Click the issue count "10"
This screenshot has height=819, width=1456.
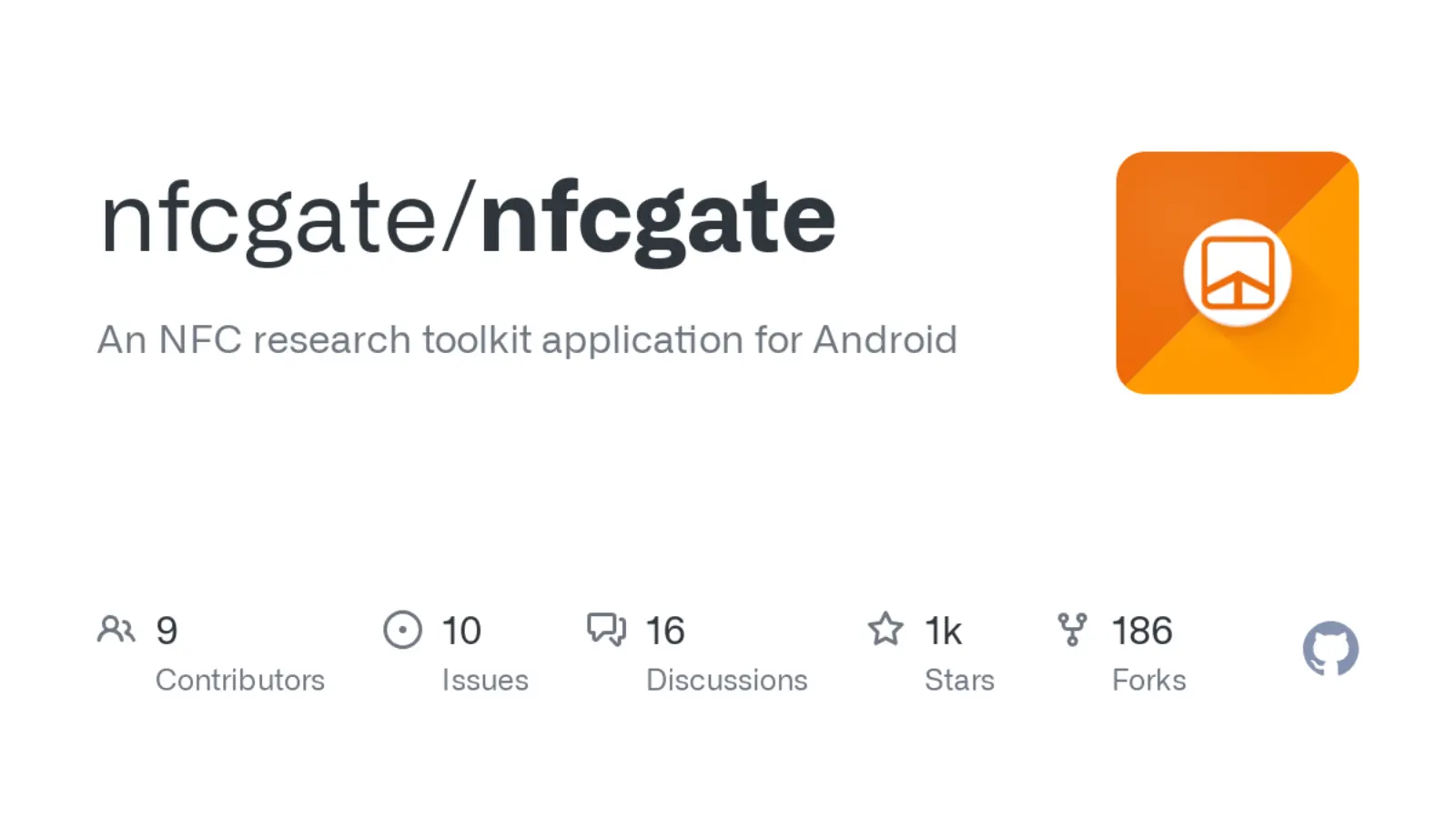(461, 631)
